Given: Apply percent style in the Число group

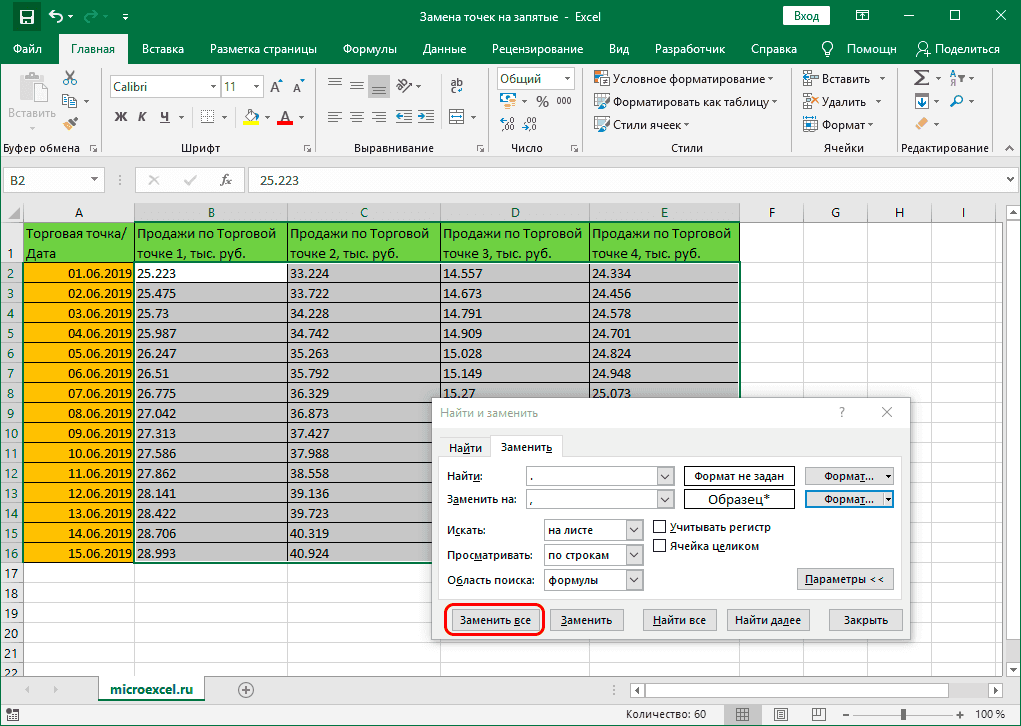Looking at the screenshot, I should tap(545, 100).
